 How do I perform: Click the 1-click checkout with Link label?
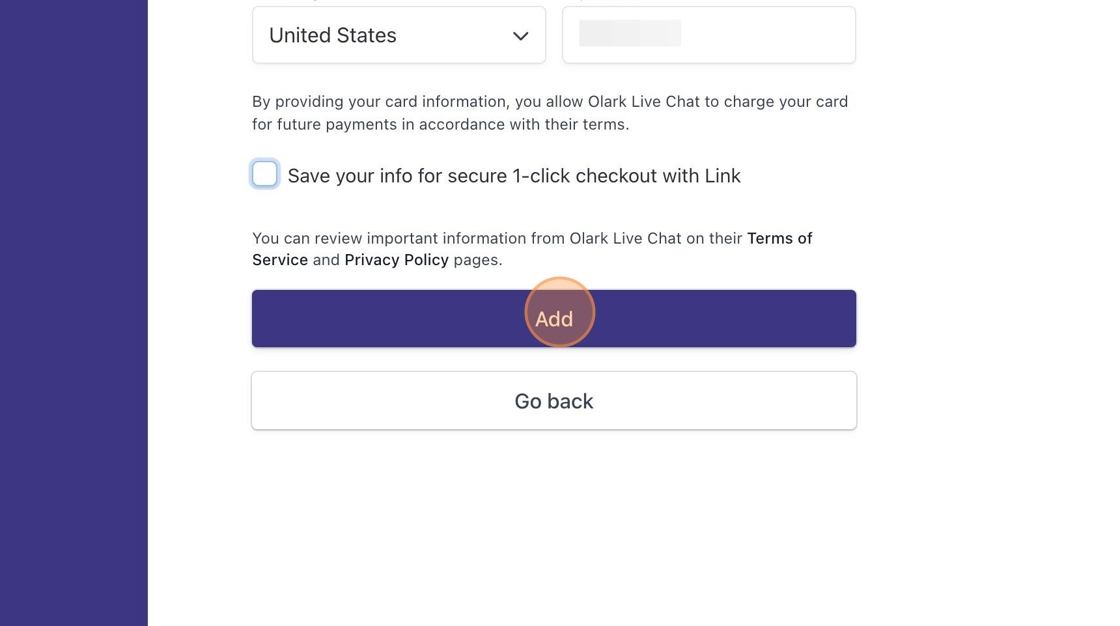click(626, 176)
